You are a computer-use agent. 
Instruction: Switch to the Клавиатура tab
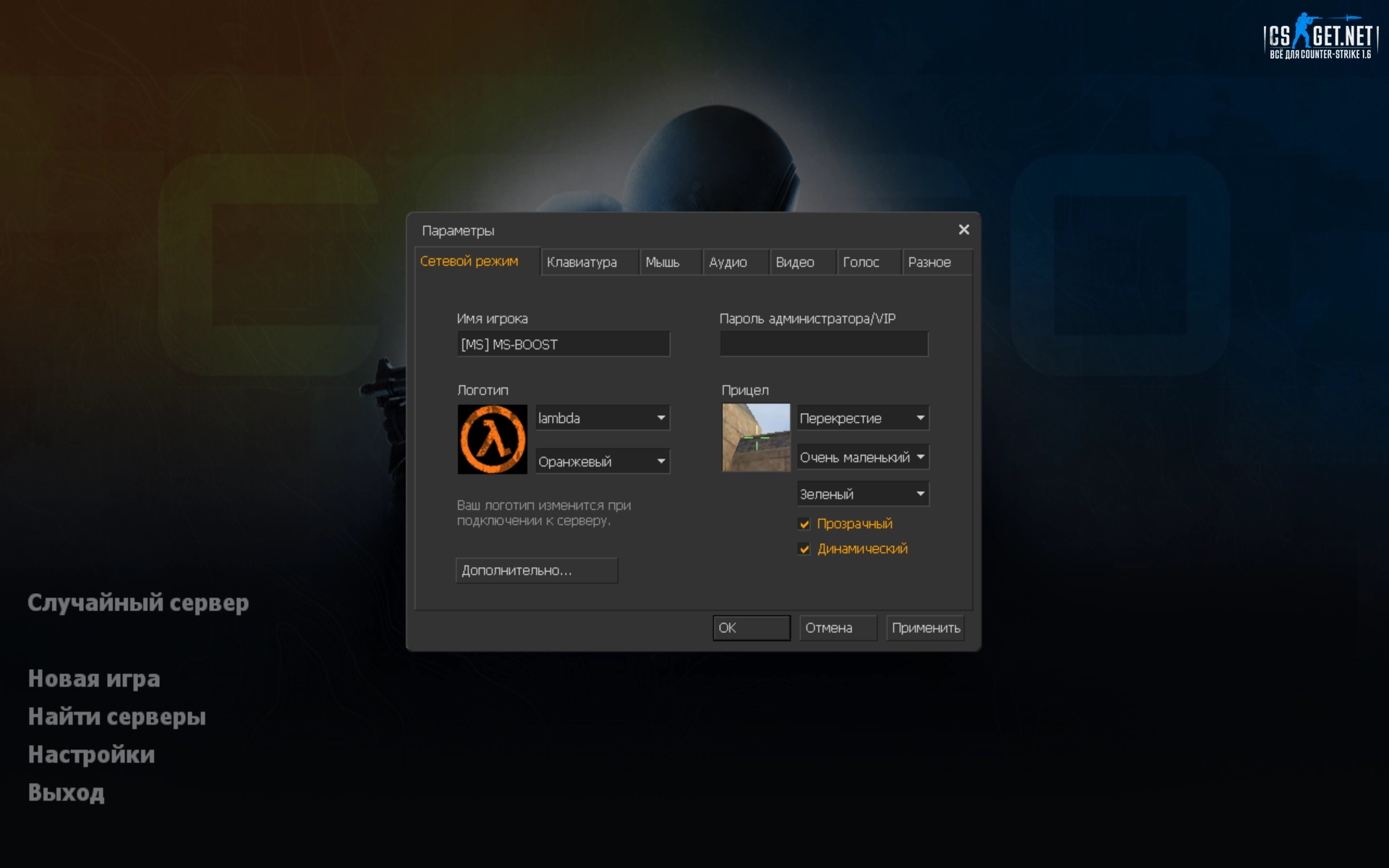pyautogui.click(x=582, y=262)
